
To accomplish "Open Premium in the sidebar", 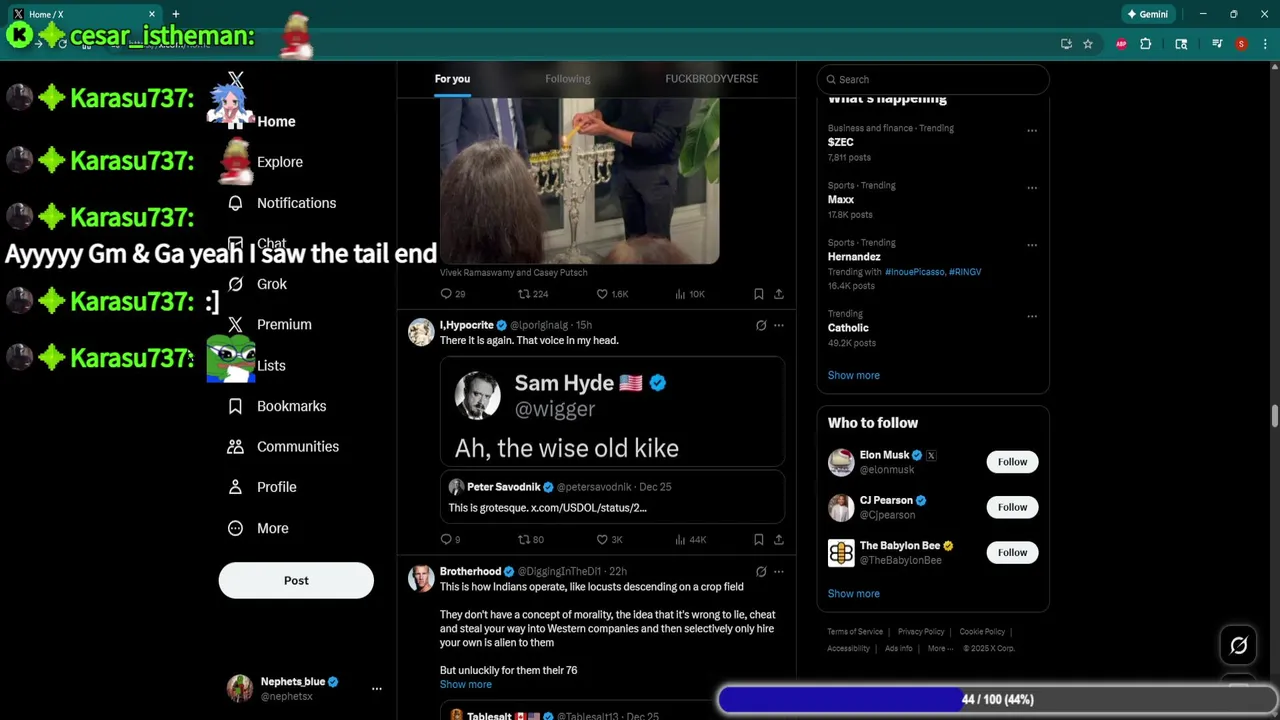I will coord(269,325).
